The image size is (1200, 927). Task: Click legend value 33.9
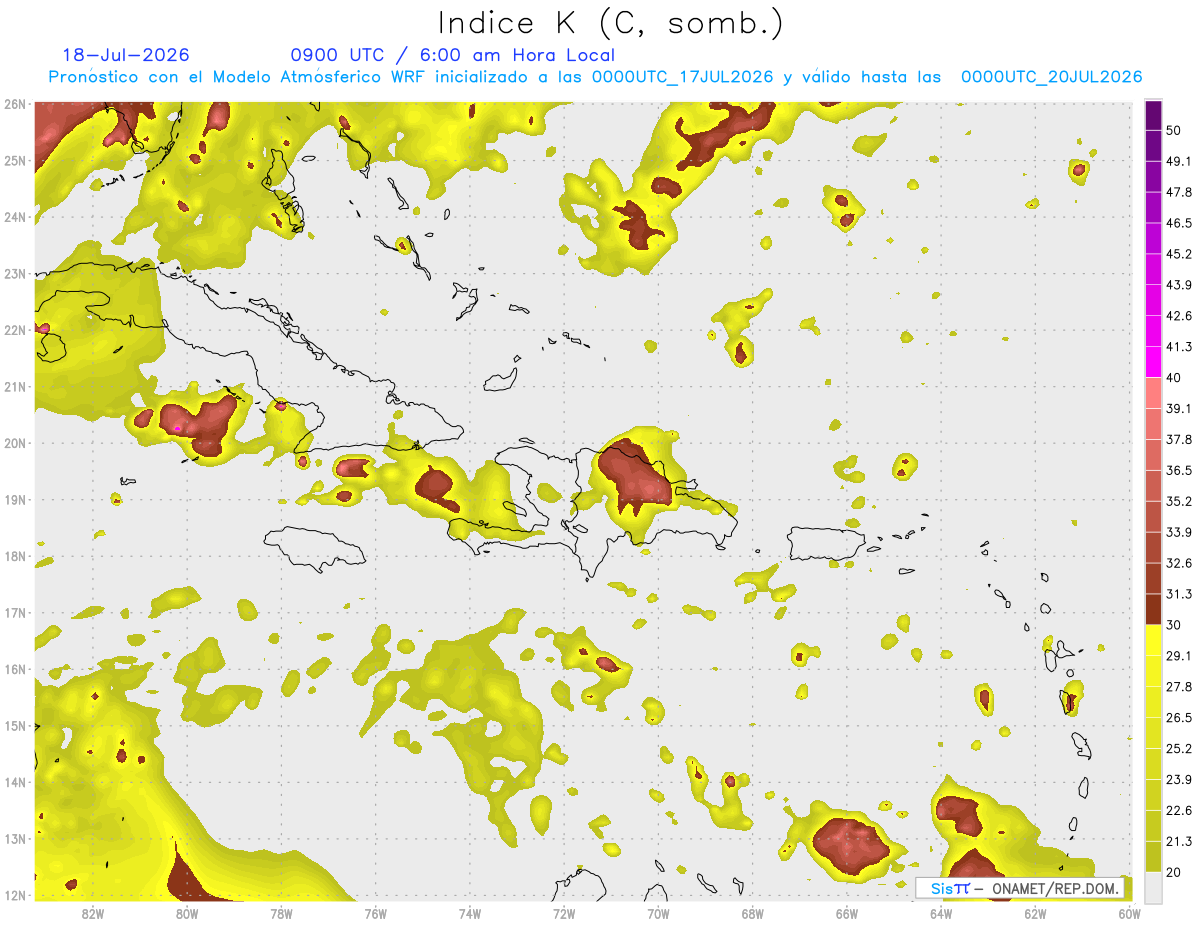pos(1178,532)
